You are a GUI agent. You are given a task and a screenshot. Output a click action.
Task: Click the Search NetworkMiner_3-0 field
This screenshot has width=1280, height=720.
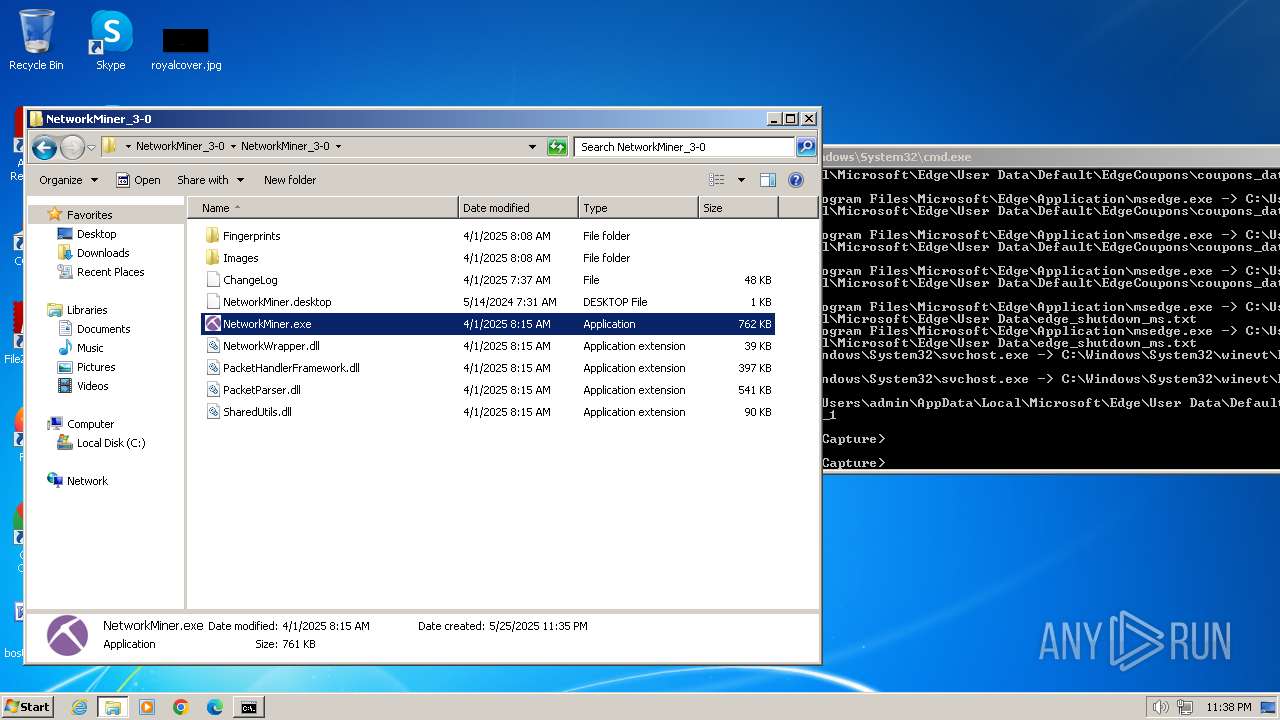click(x=685, y=147)
